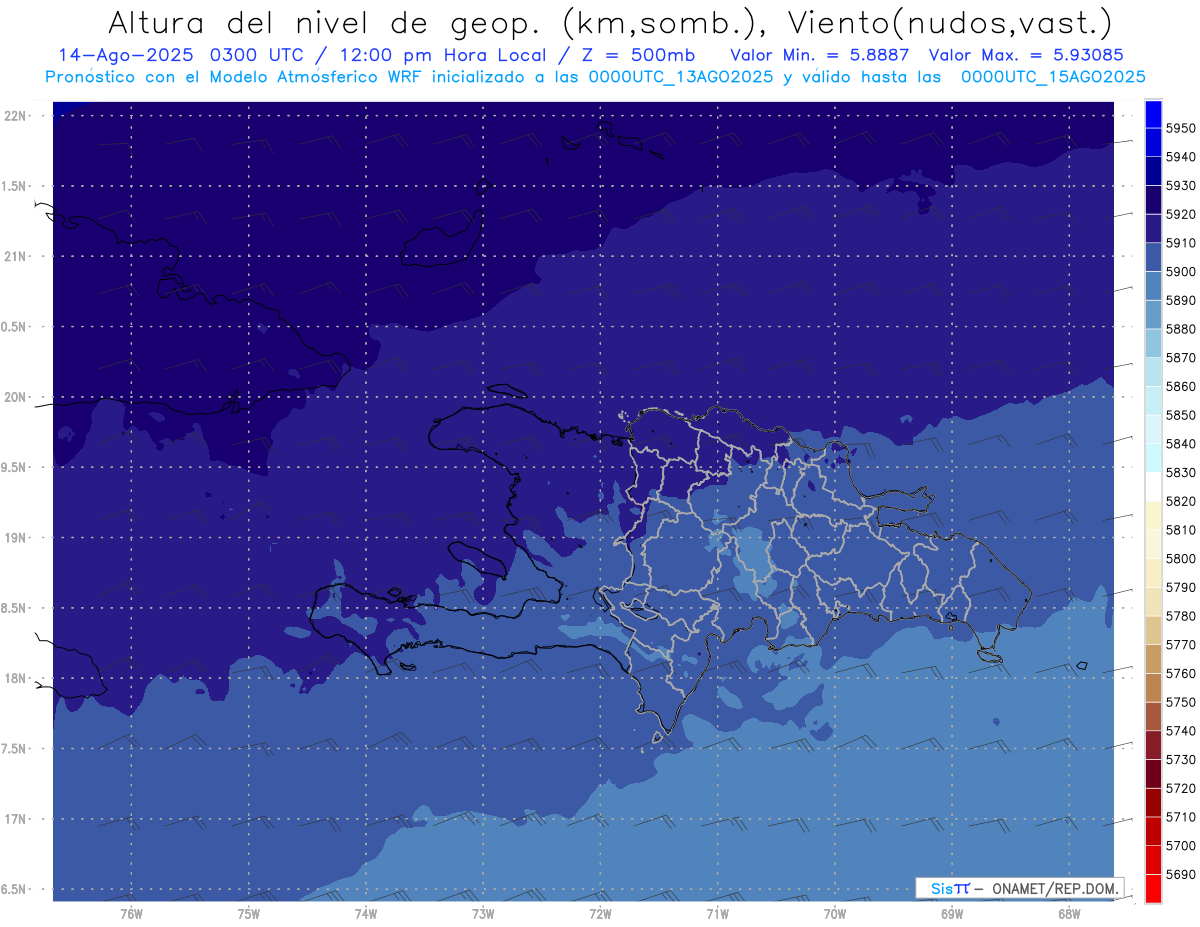Click the '5950' colorbar value

[x=1181, y=128]
